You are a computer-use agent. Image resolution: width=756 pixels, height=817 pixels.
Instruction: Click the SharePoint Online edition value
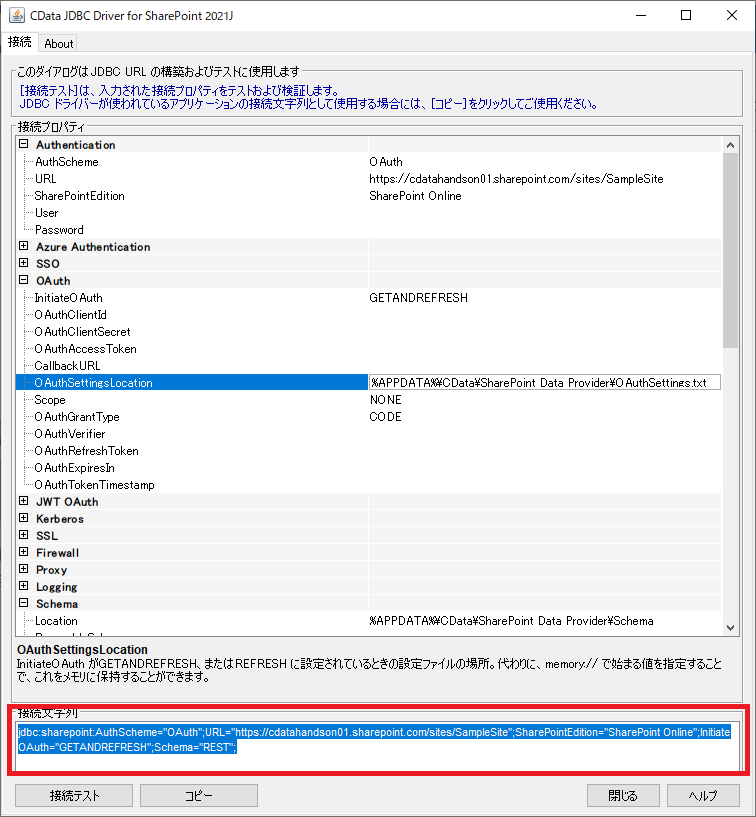(x=415, y=196)
